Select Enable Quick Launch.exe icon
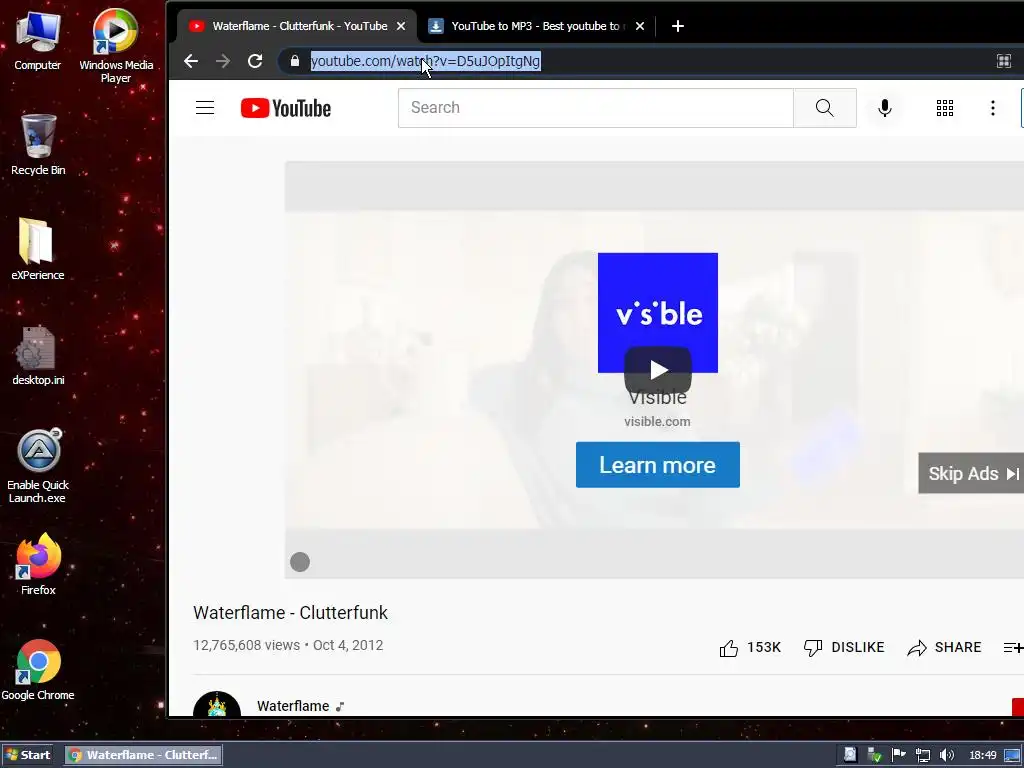Image resolution: width=1024 pixels, height=768 pixels. [38, 466]
